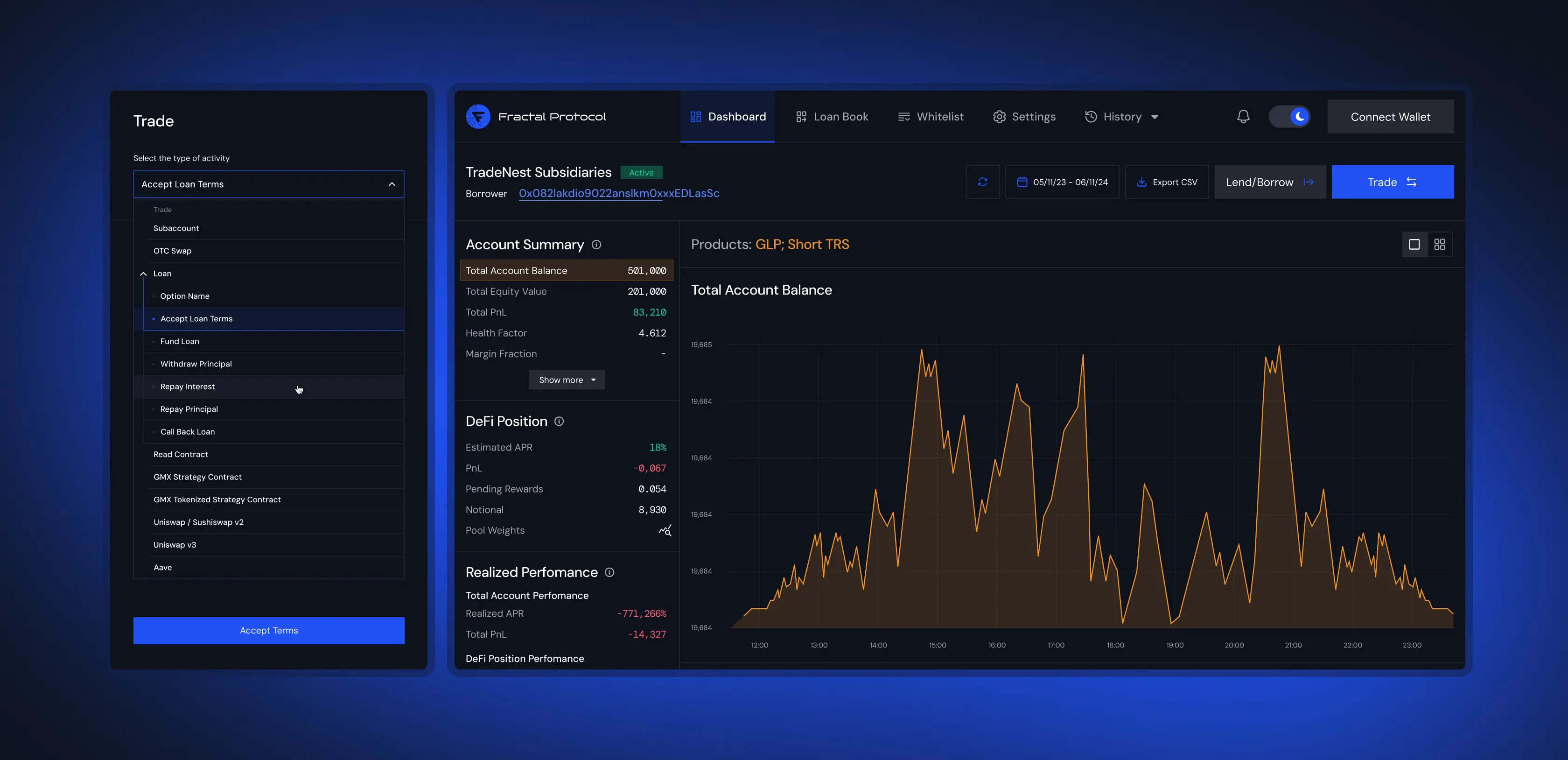1568x760 pixels.
Task: Click the swap arrows icon on Trade button
Action: [x=1412, y=182]
